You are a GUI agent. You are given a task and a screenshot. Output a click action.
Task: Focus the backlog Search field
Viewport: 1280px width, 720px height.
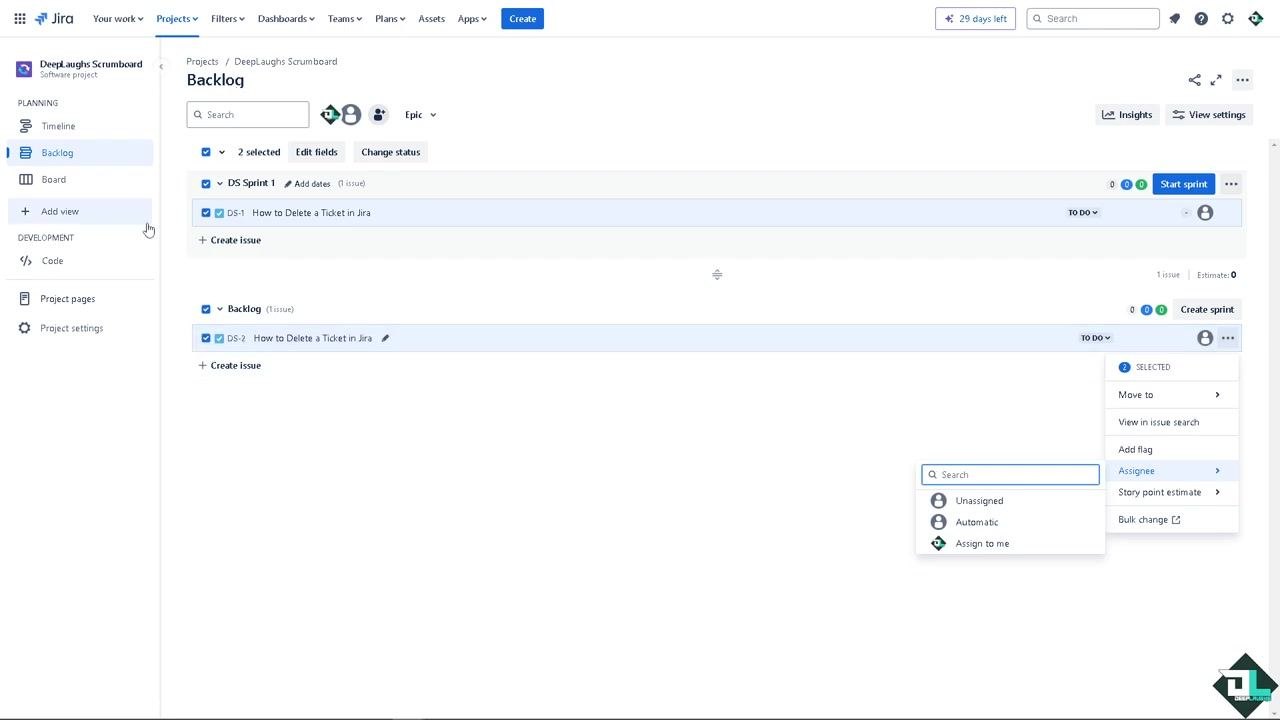(248, 115)
